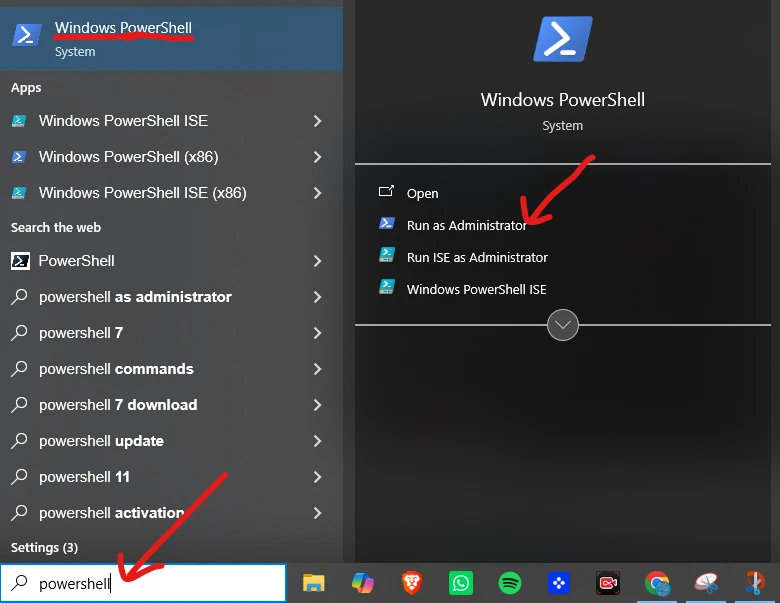The height and width of the screenshot is (603, 780).
Task: Click magnifier icon beside powershell 7 download
Action: 19,404
